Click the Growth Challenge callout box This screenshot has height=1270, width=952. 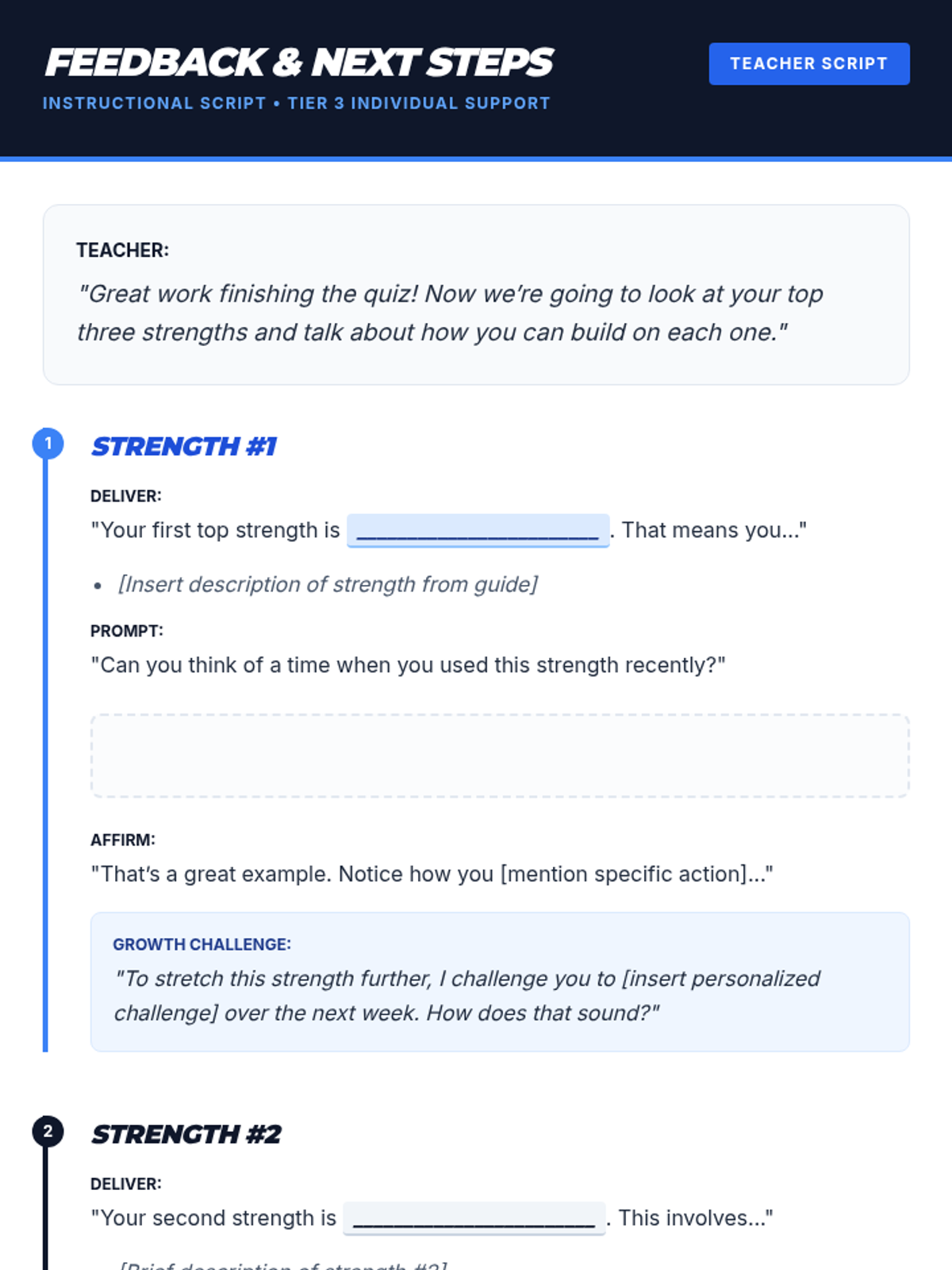(500, 982)
